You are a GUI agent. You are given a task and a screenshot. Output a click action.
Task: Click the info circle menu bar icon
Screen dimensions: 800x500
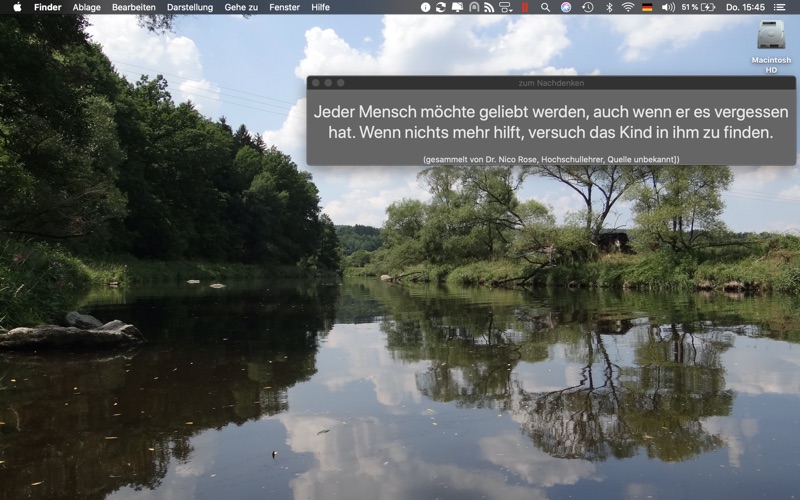click(x=425, y=7)
